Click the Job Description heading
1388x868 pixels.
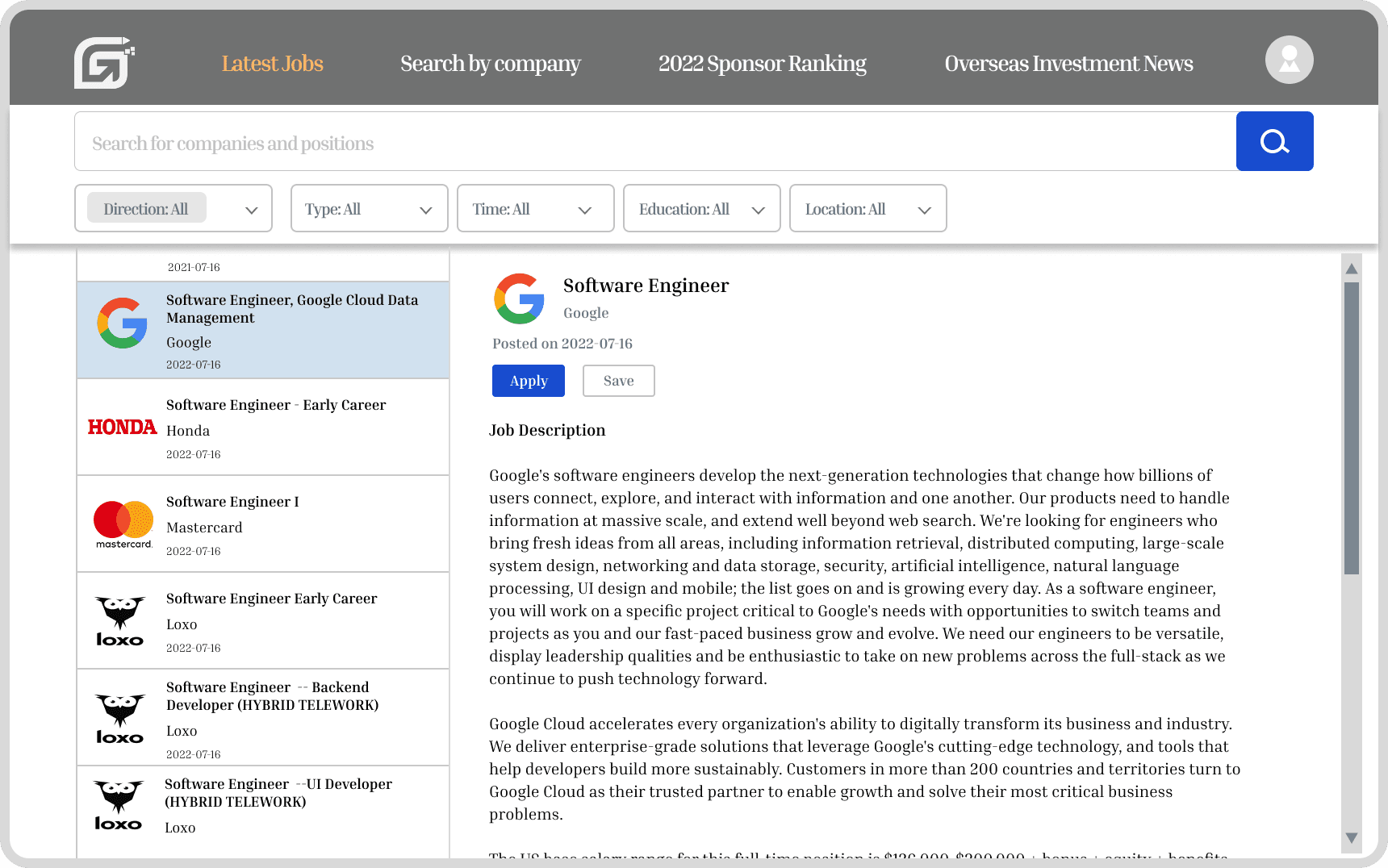pos(547,430)
